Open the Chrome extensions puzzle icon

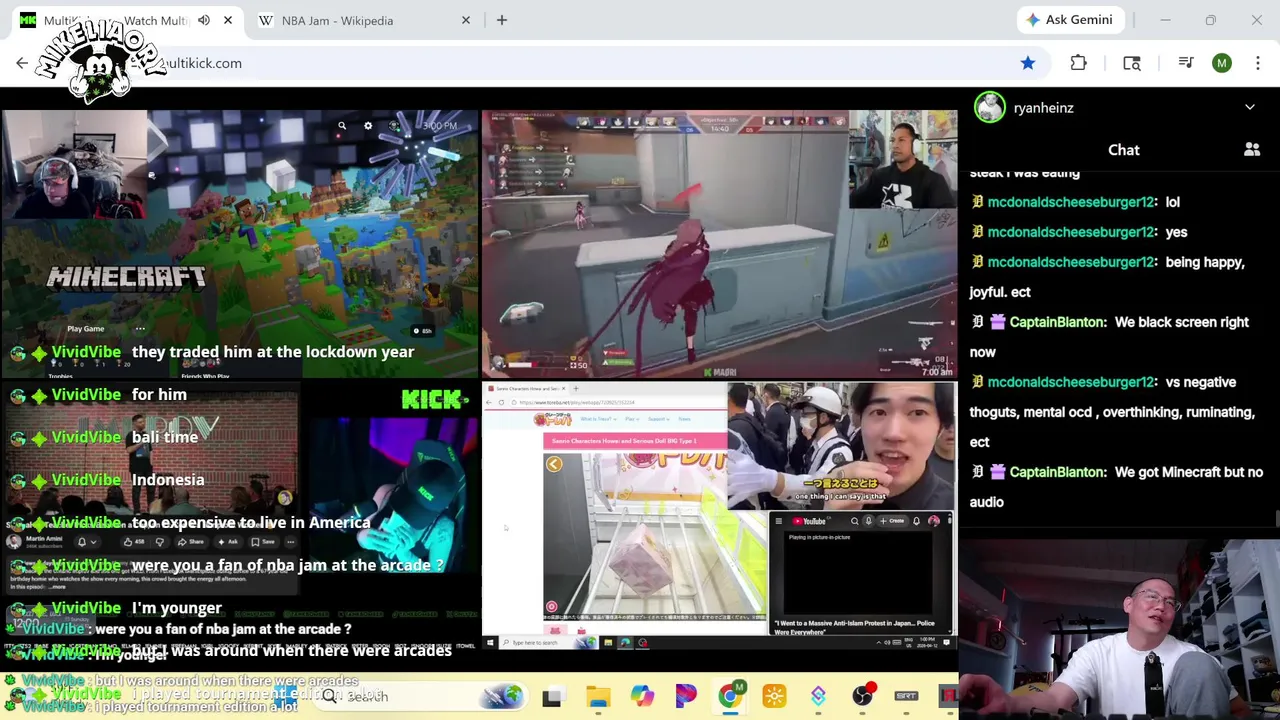pyautogui.click(x=1078, y=63)
